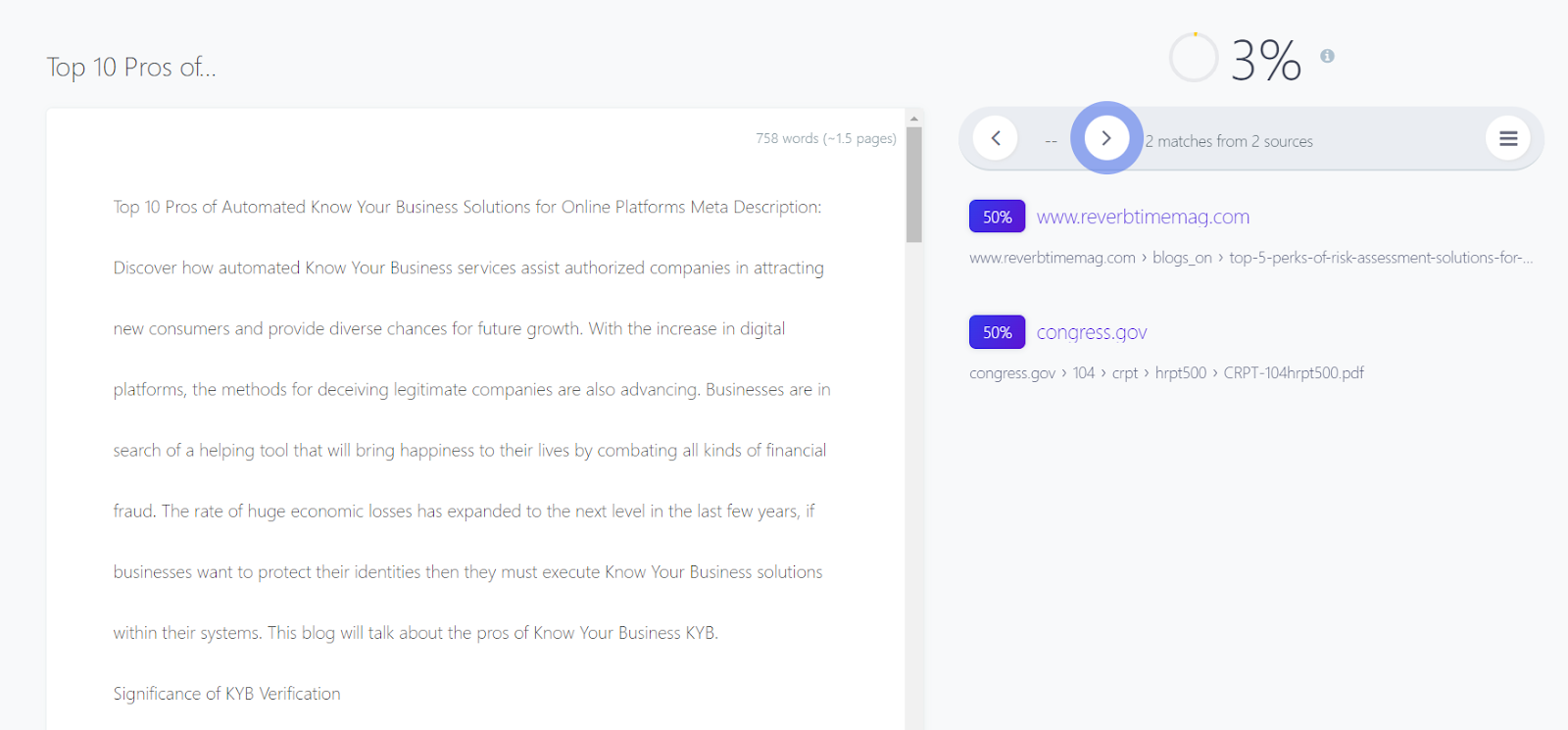Click the 3% similarity score
The image size is (1568, 730).
(x=1265, y=61)
